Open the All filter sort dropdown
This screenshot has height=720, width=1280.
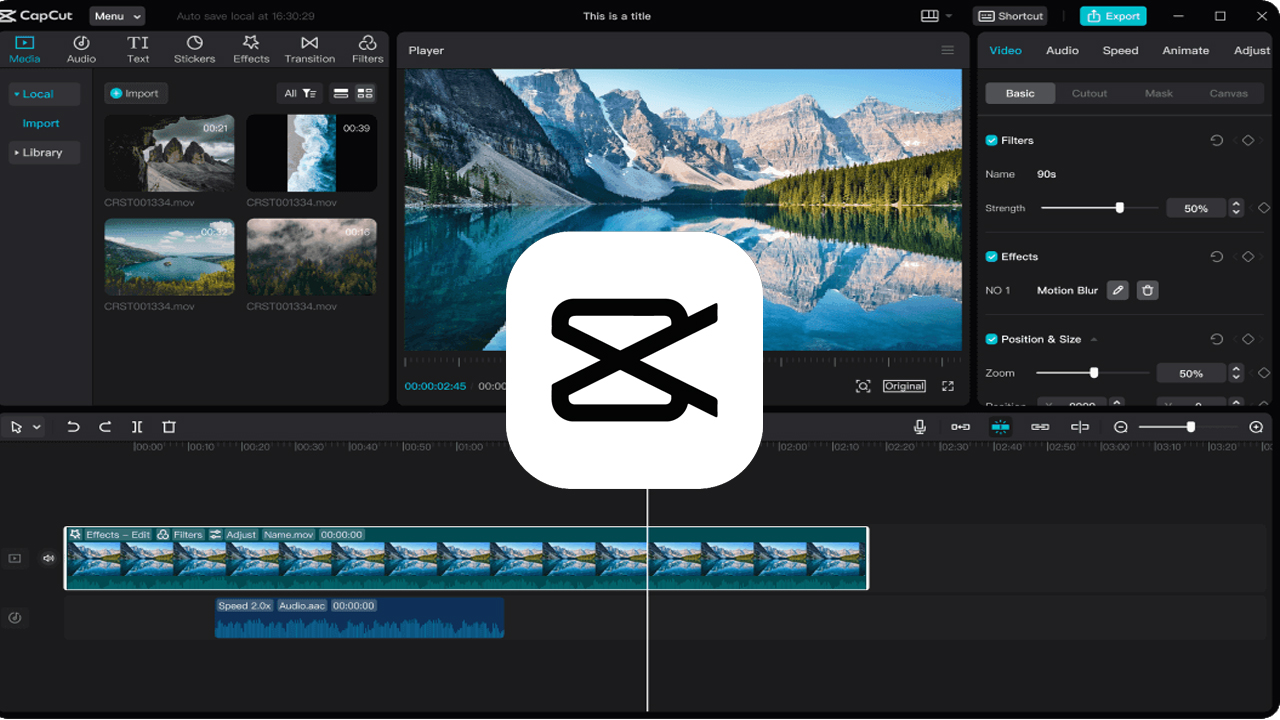[x=300, y=93]
